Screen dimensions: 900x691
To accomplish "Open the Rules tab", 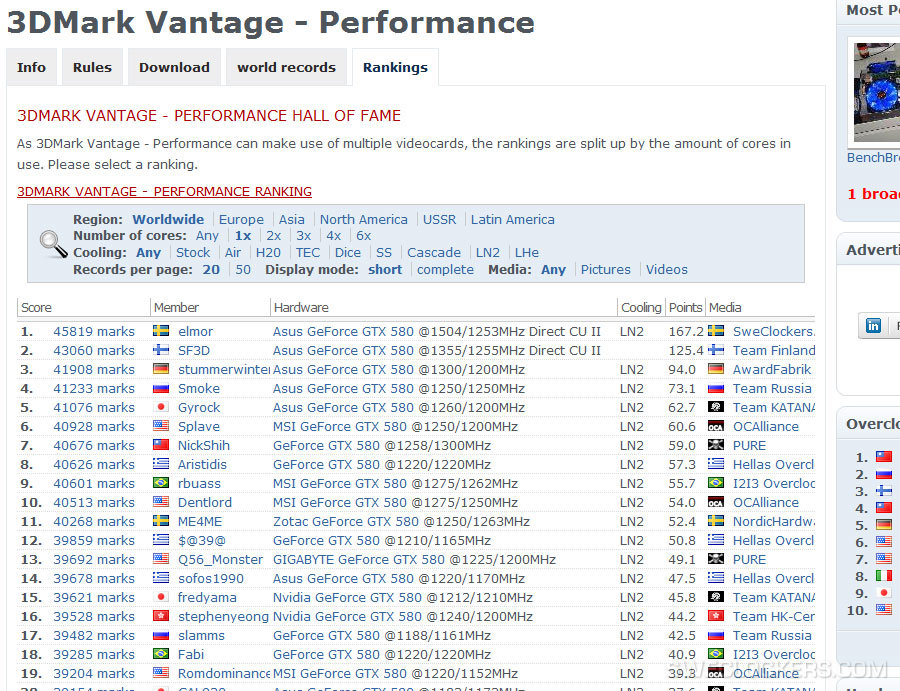I will (x=92, y=67).
